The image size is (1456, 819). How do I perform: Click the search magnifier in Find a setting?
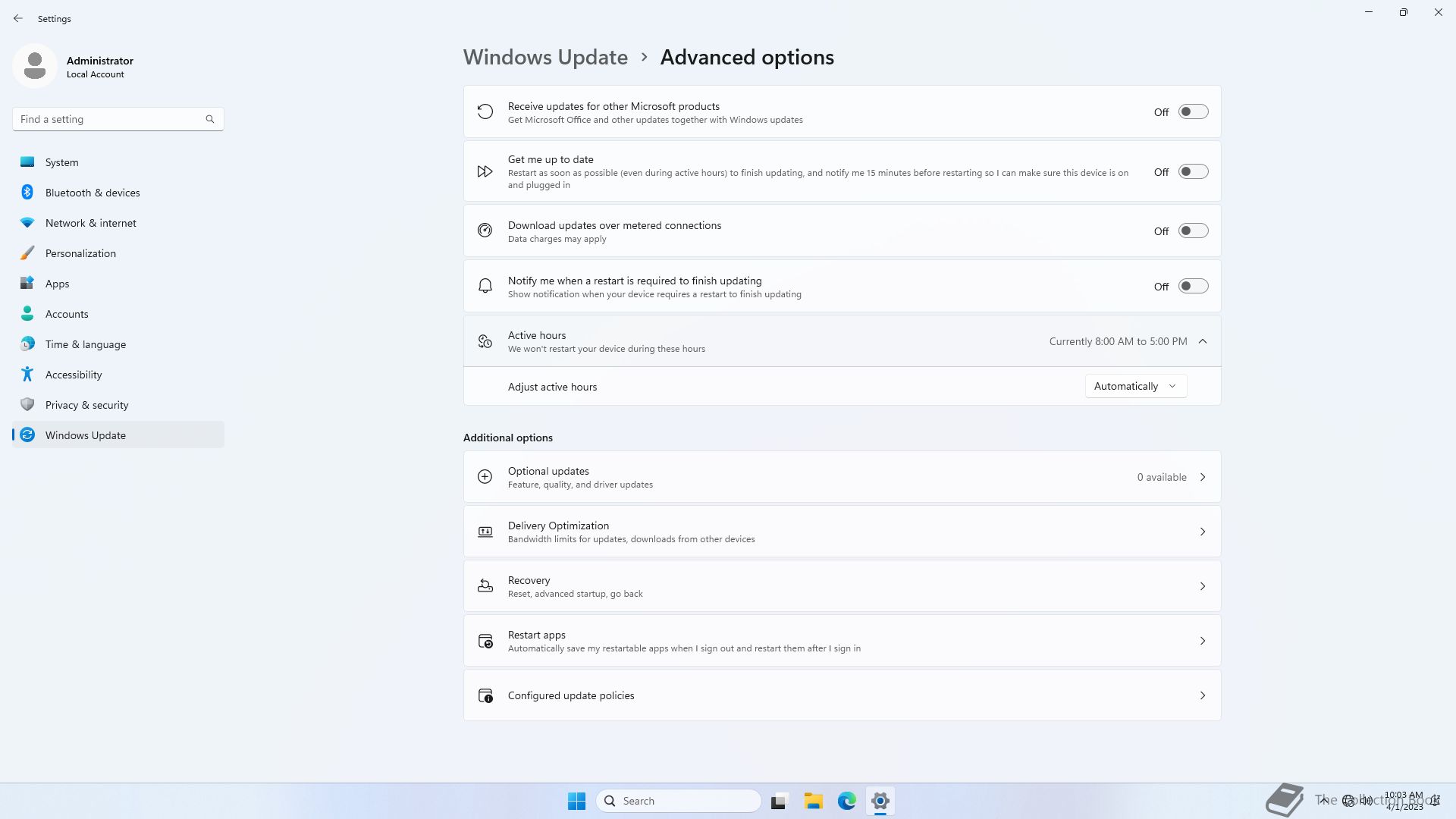tap(210, 119)
